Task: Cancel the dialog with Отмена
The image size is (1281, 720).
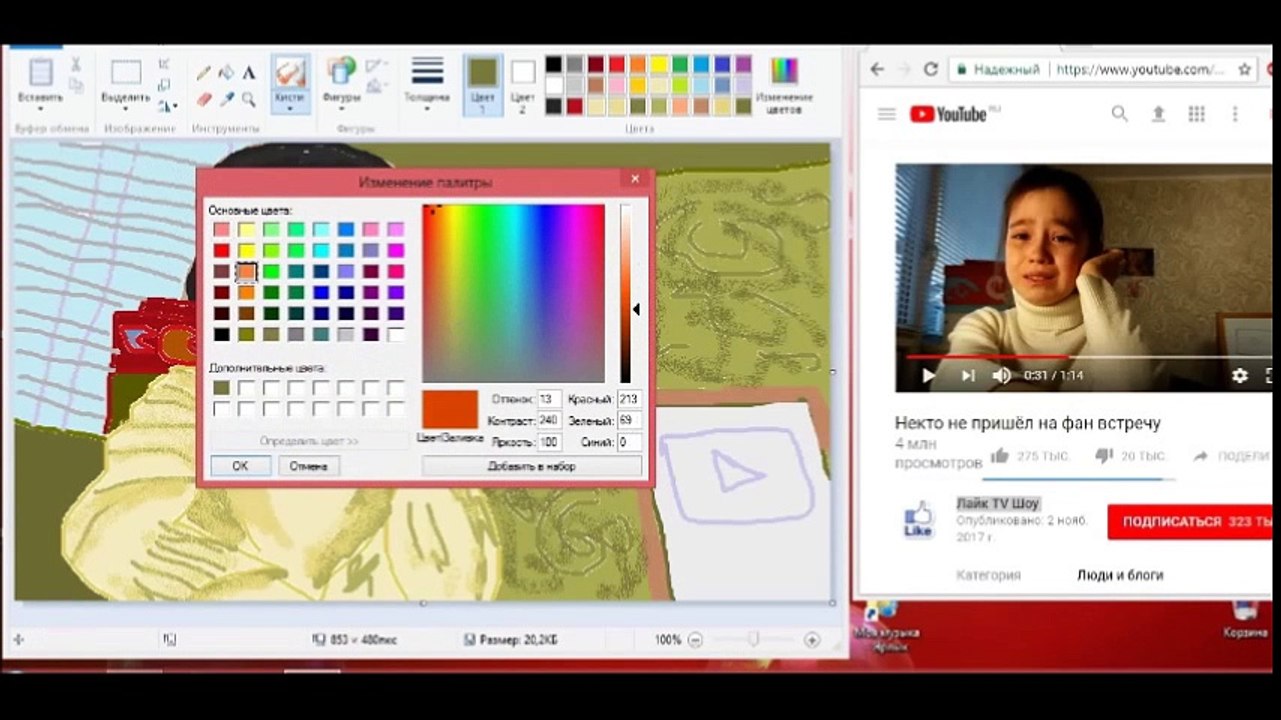Action: pos(309,466)
